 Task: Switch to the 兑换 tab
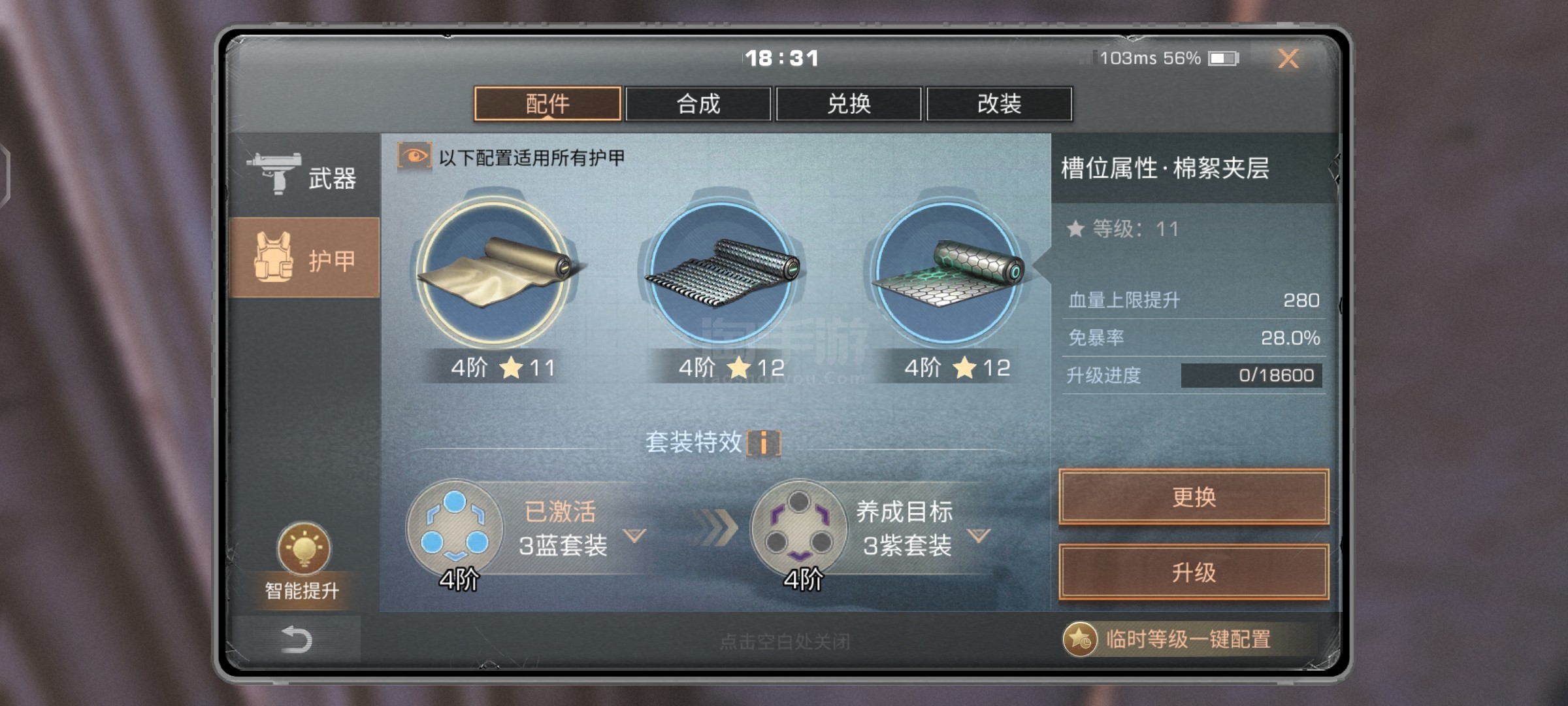(849, 103)
